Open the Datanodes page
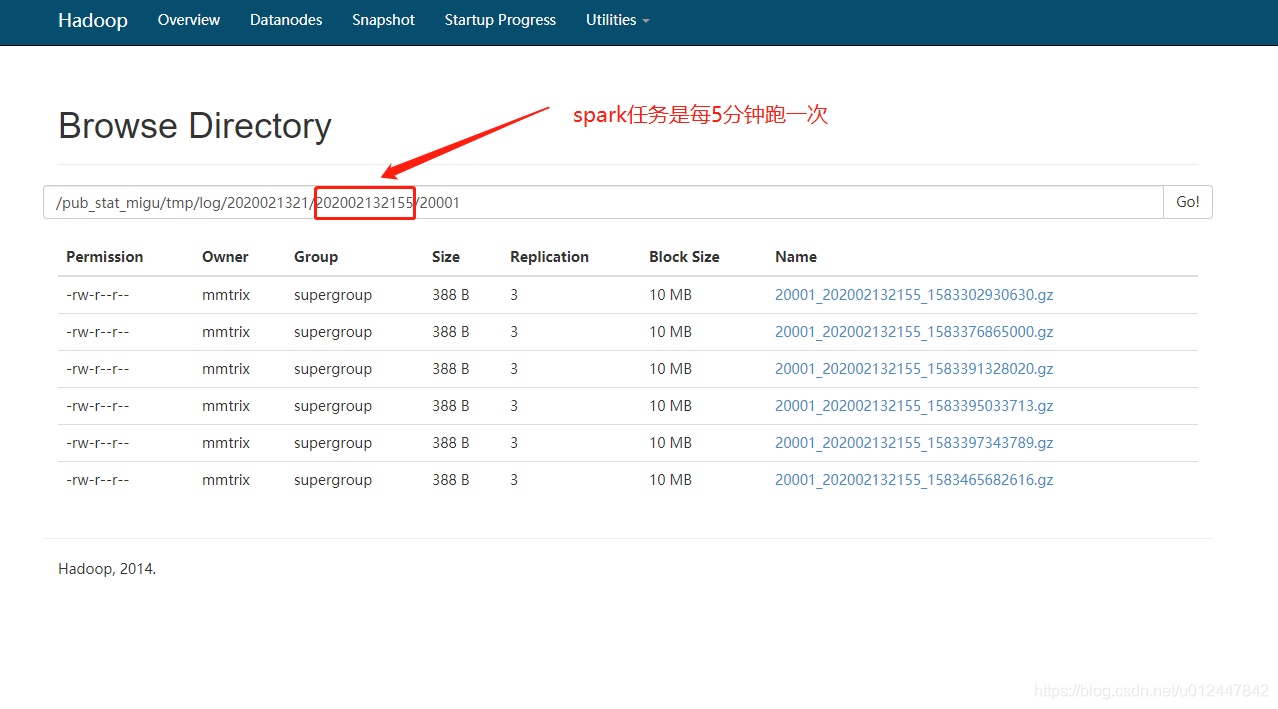This screenshot has width=1278, height=709. 286,20
